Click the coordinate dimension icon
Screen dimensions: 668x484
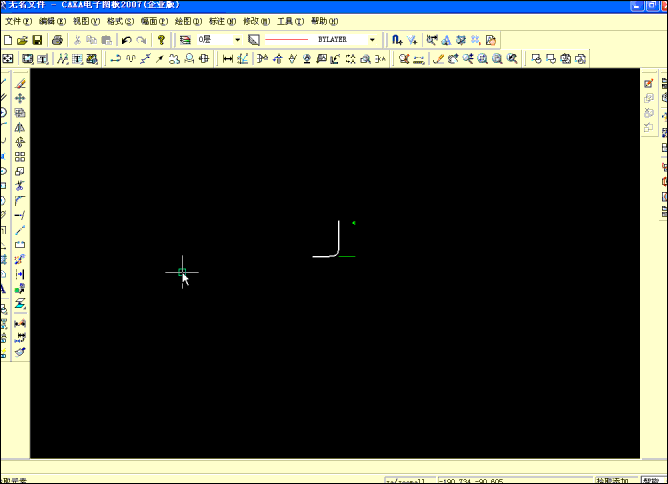pyautogui.click(x=243, y=59)
